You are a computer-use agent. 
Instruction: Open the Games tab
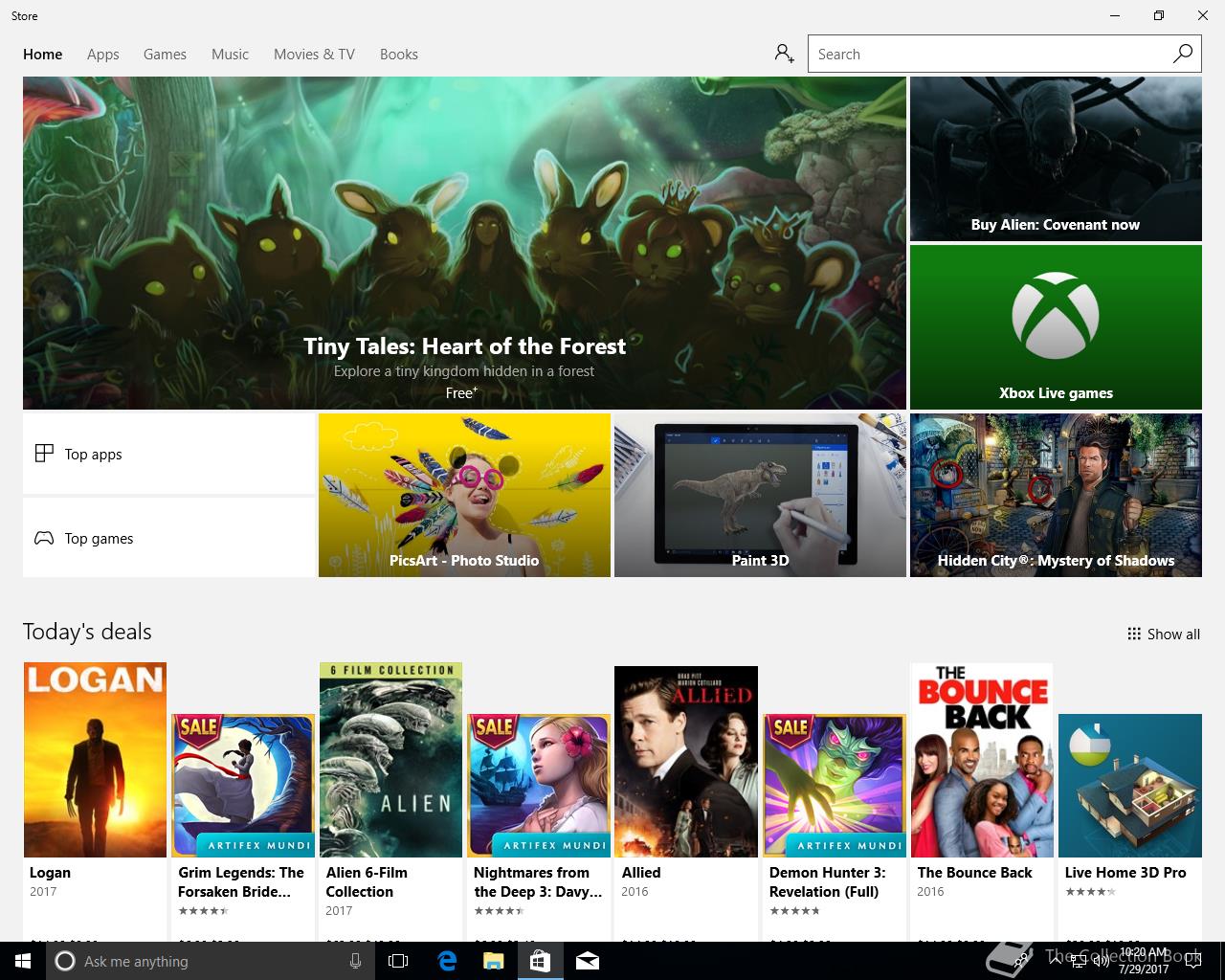[x=165, y=54]
